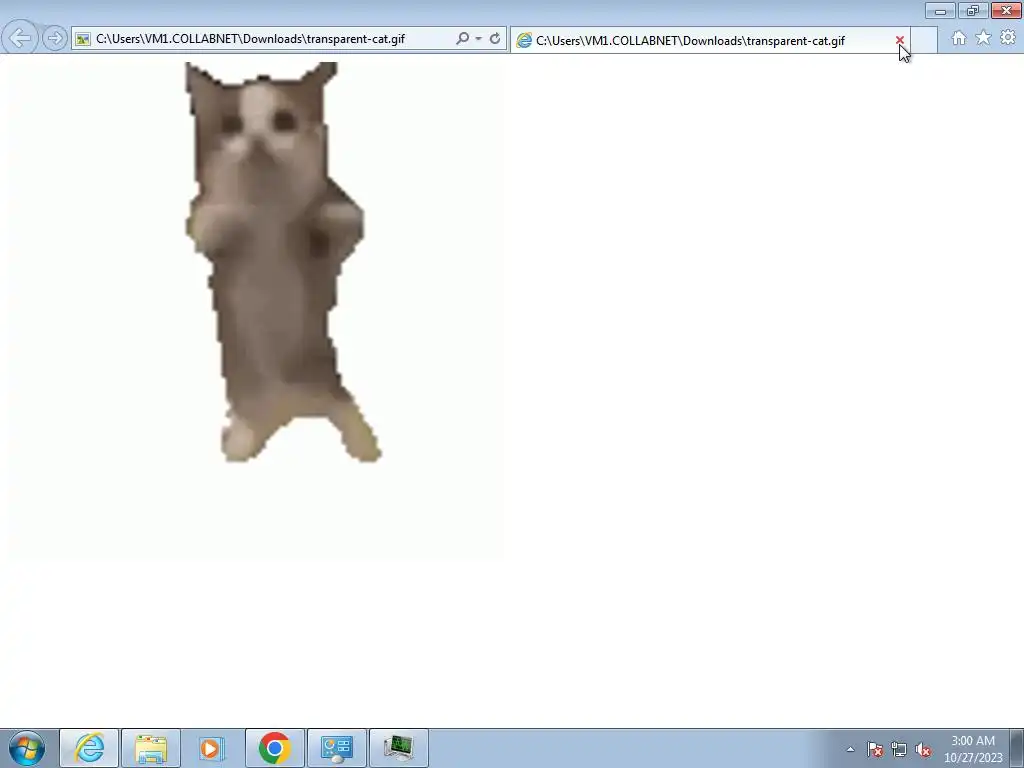The width and height of the screenshot is (1024, 768).
Task: Open Favorites with the star icon
Action: [x=983, y=38]
